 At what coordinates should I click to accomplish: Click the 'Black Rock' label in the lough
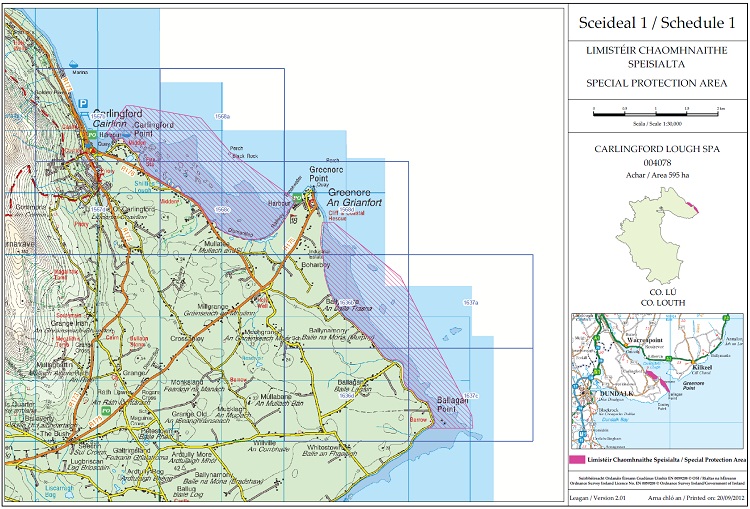(244, 156)
